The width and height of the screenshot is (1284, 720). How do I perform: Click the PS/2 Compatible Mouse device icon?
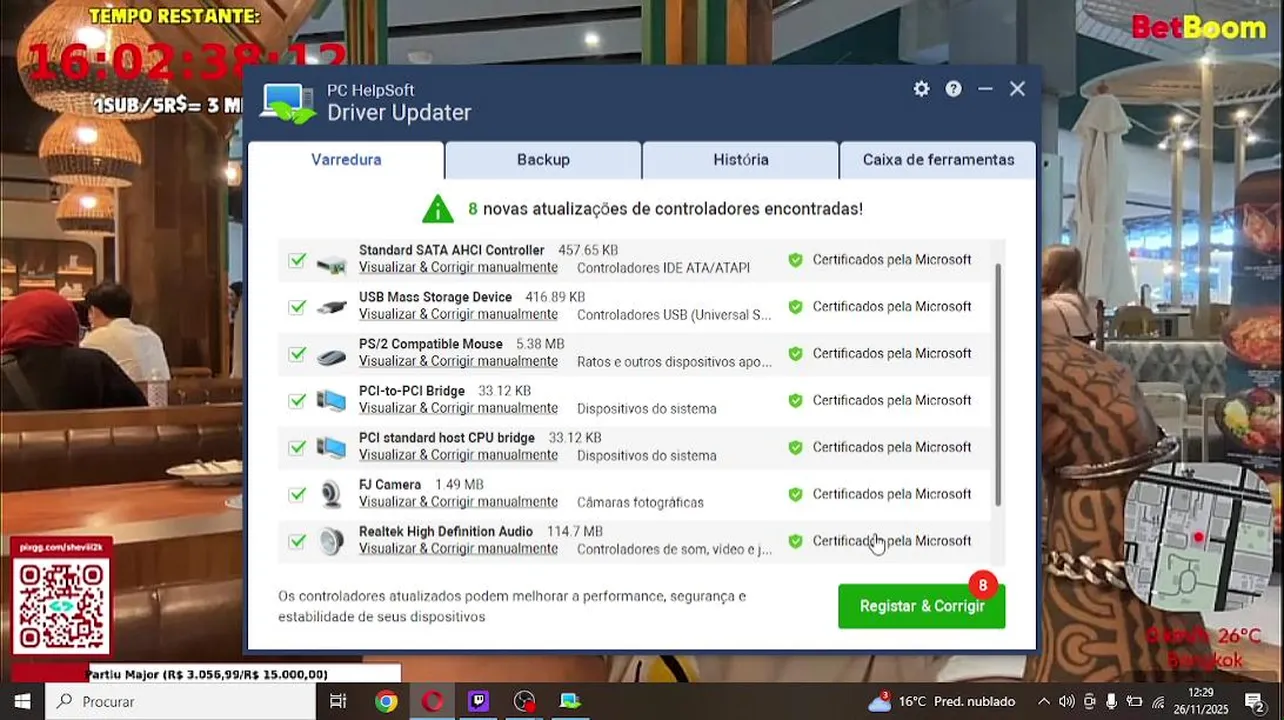pos(331,356)
